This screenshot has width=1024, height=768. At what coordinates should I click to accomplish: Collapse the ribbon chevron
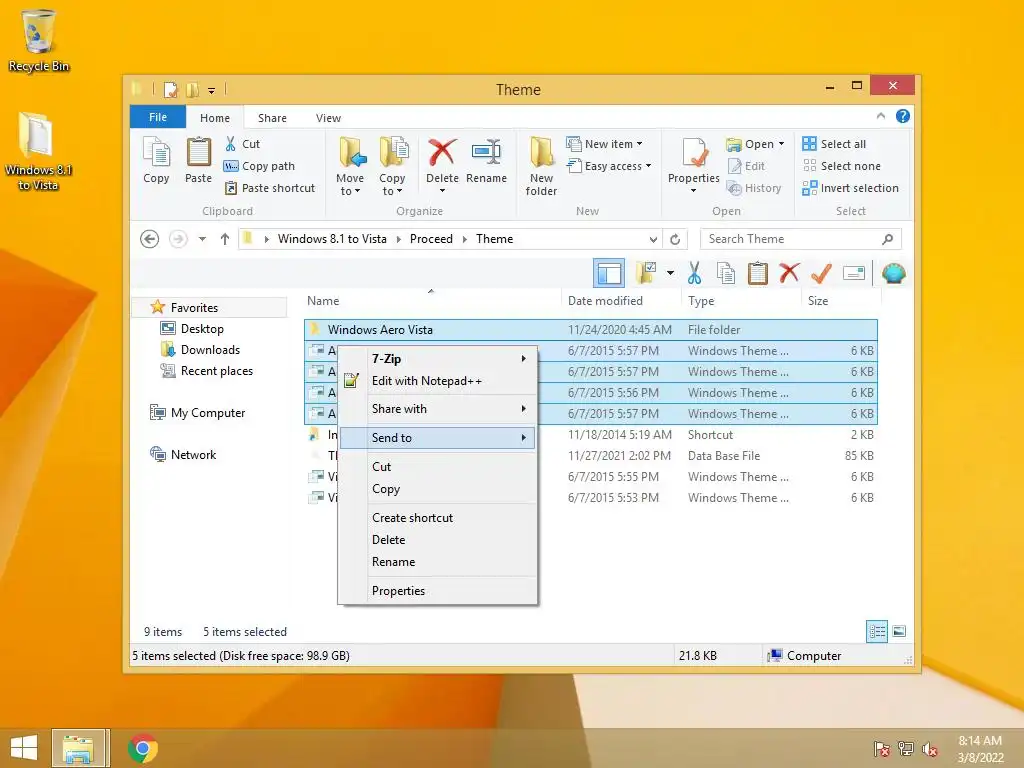[881, 116]
